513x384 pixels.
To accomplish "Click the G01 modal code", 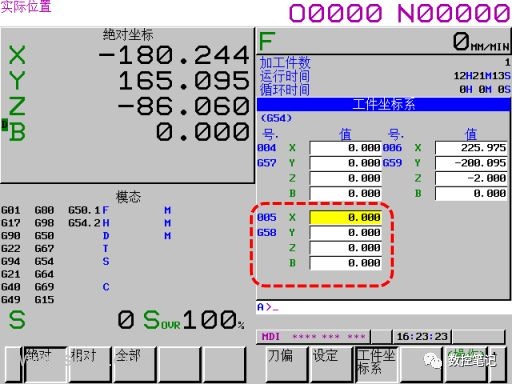I will pos(11,210).
